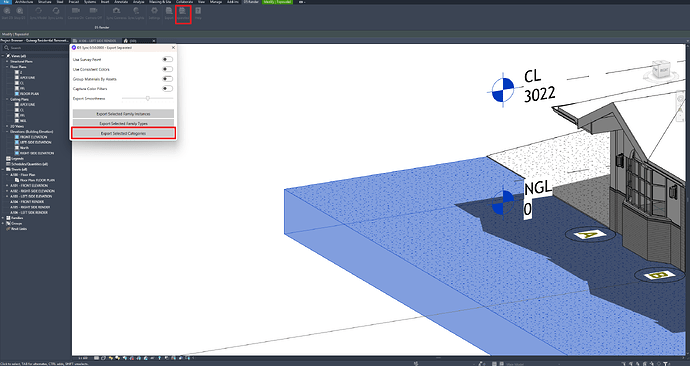Click the Sync Links icon
The image size is (690, 366).
pos(56,11)
